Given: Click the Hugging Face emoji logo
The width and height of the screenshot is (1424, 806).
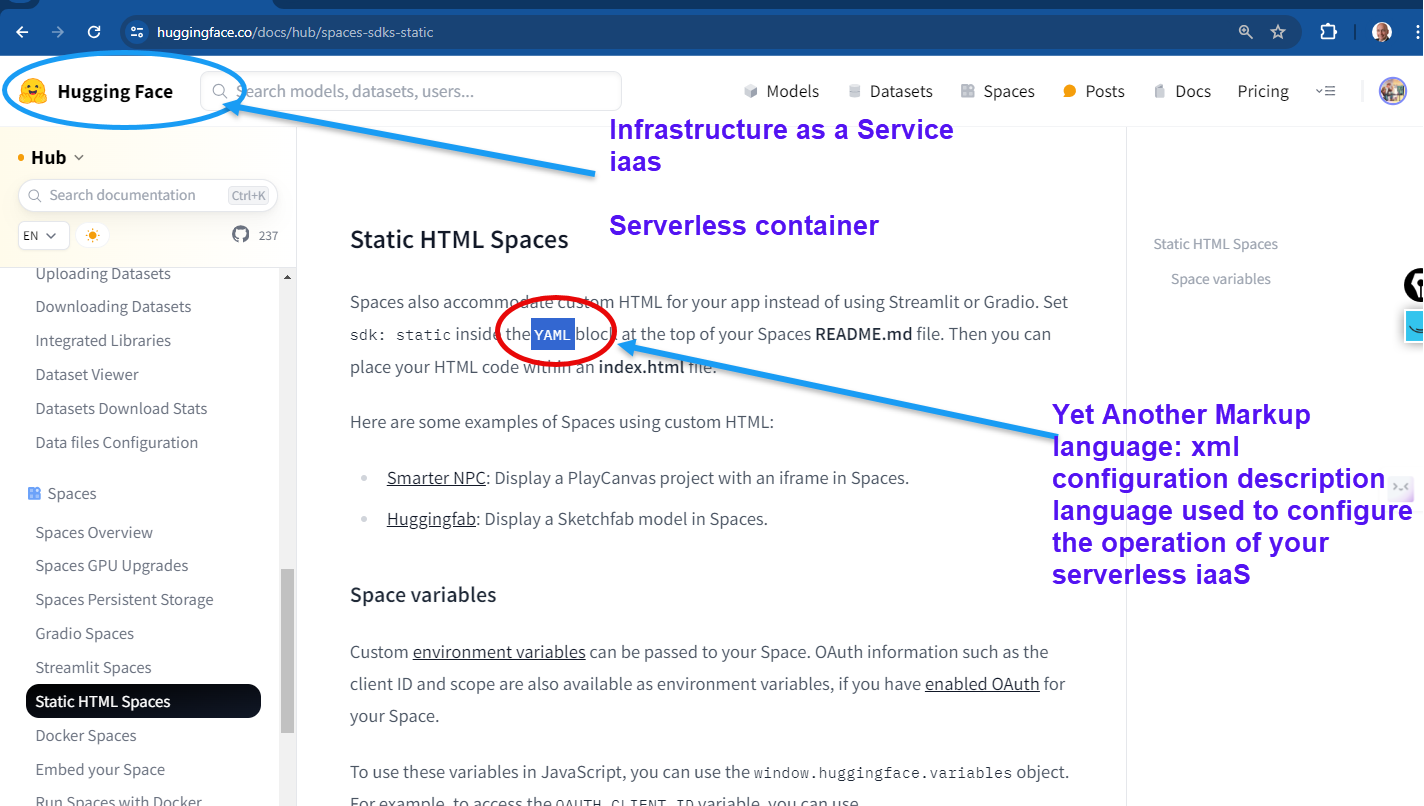Looking at the screenshot, I should point(33,91).
